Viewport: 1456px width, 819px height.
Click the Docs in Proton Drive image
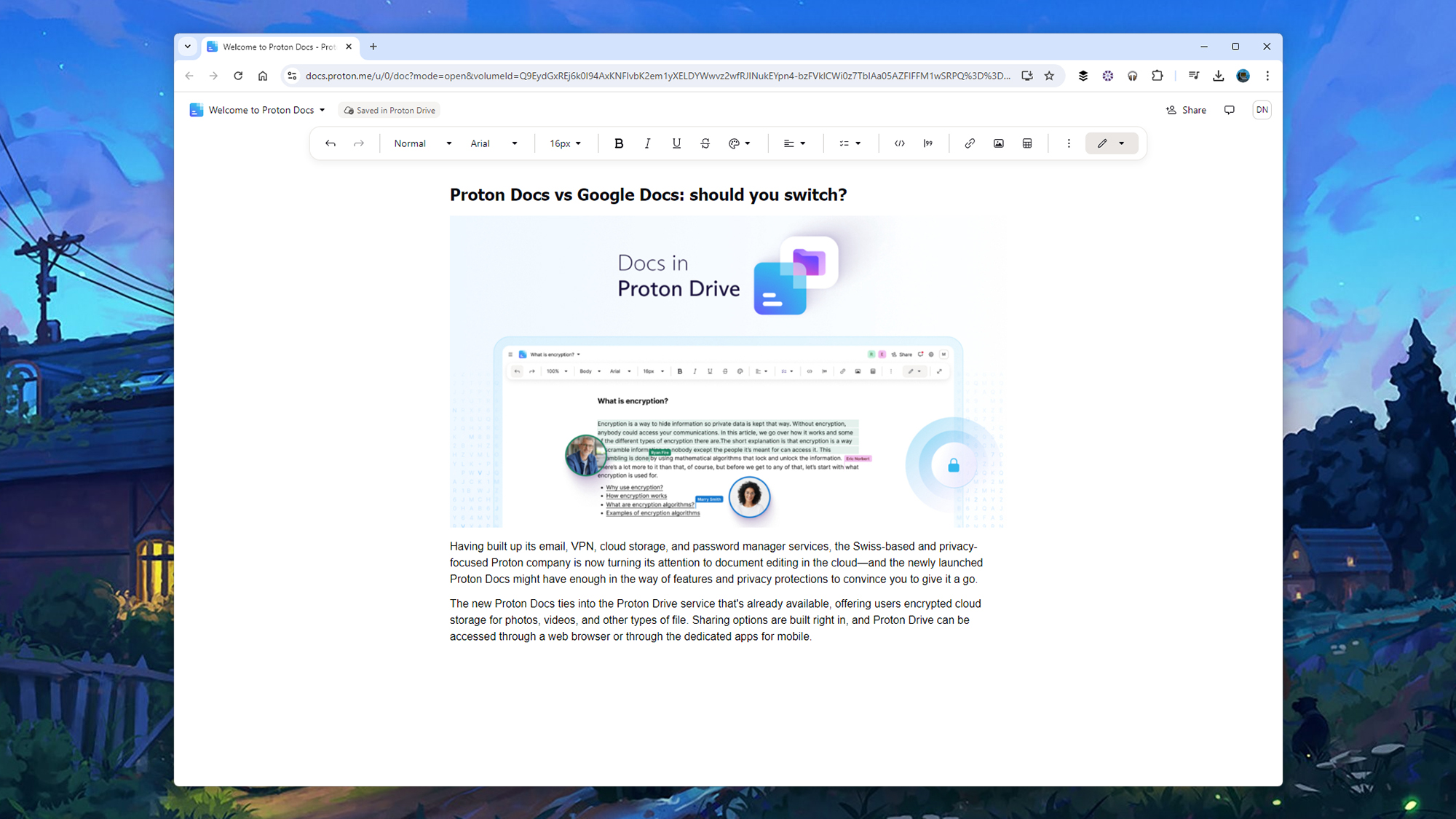728,371
